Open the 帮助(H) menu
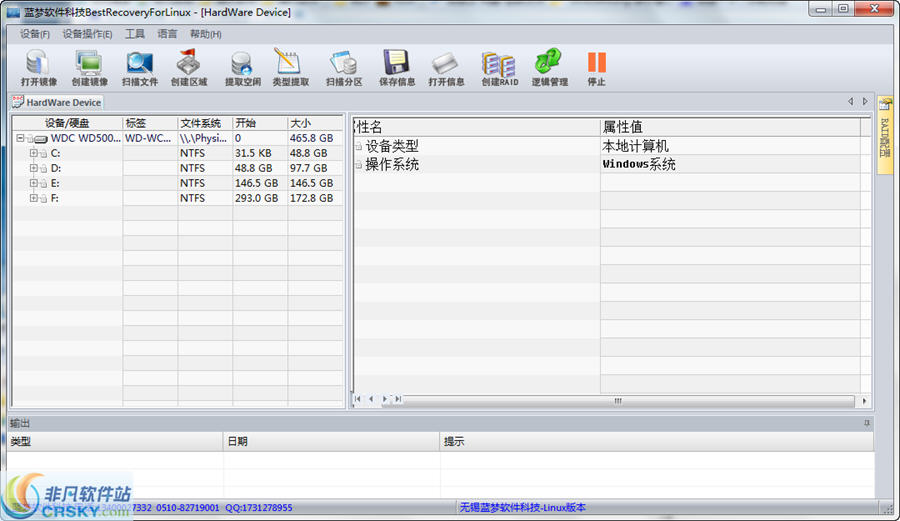 pyautogui.click(x=205, y=34)
